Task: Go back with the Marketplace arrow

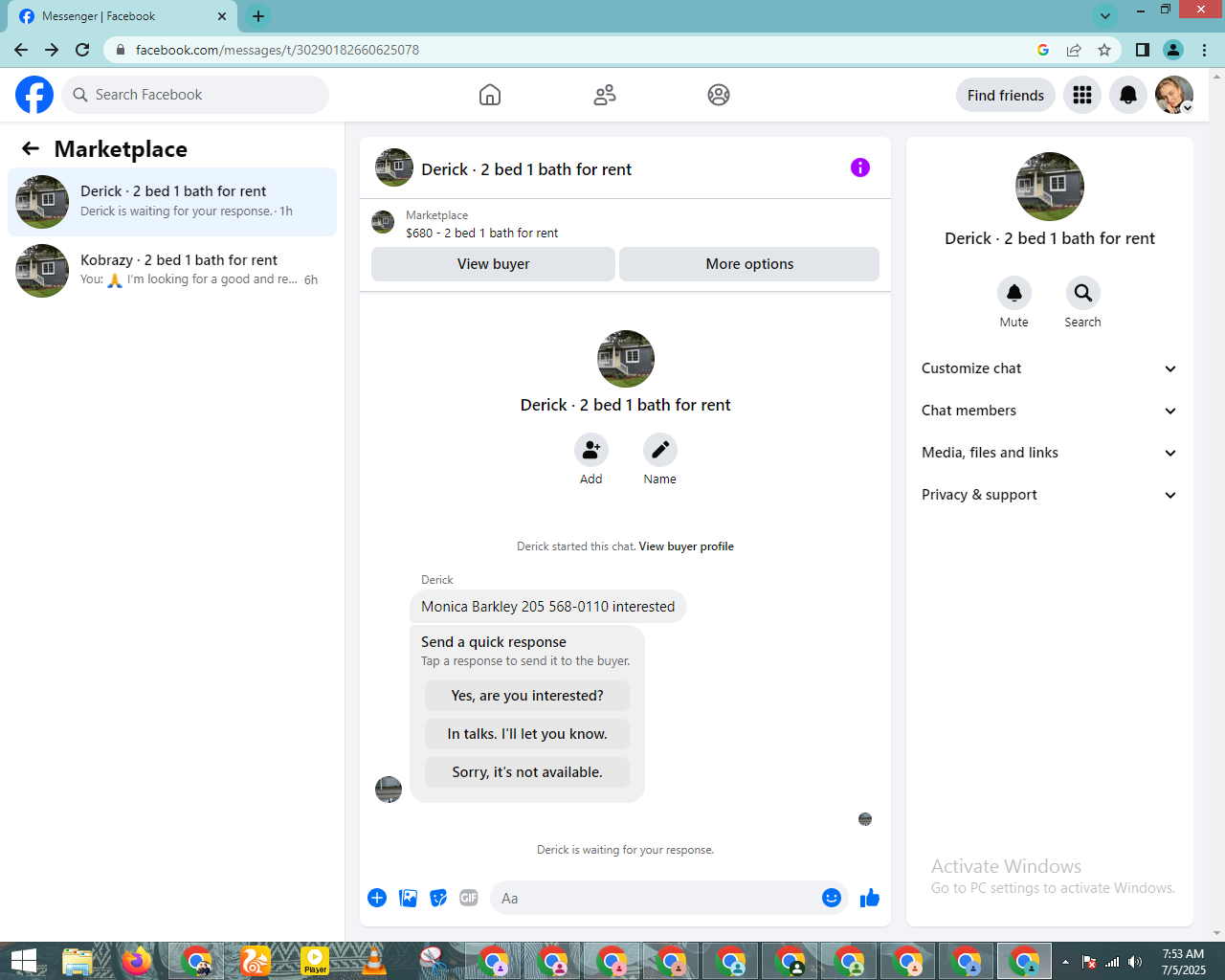Action: 31,148
